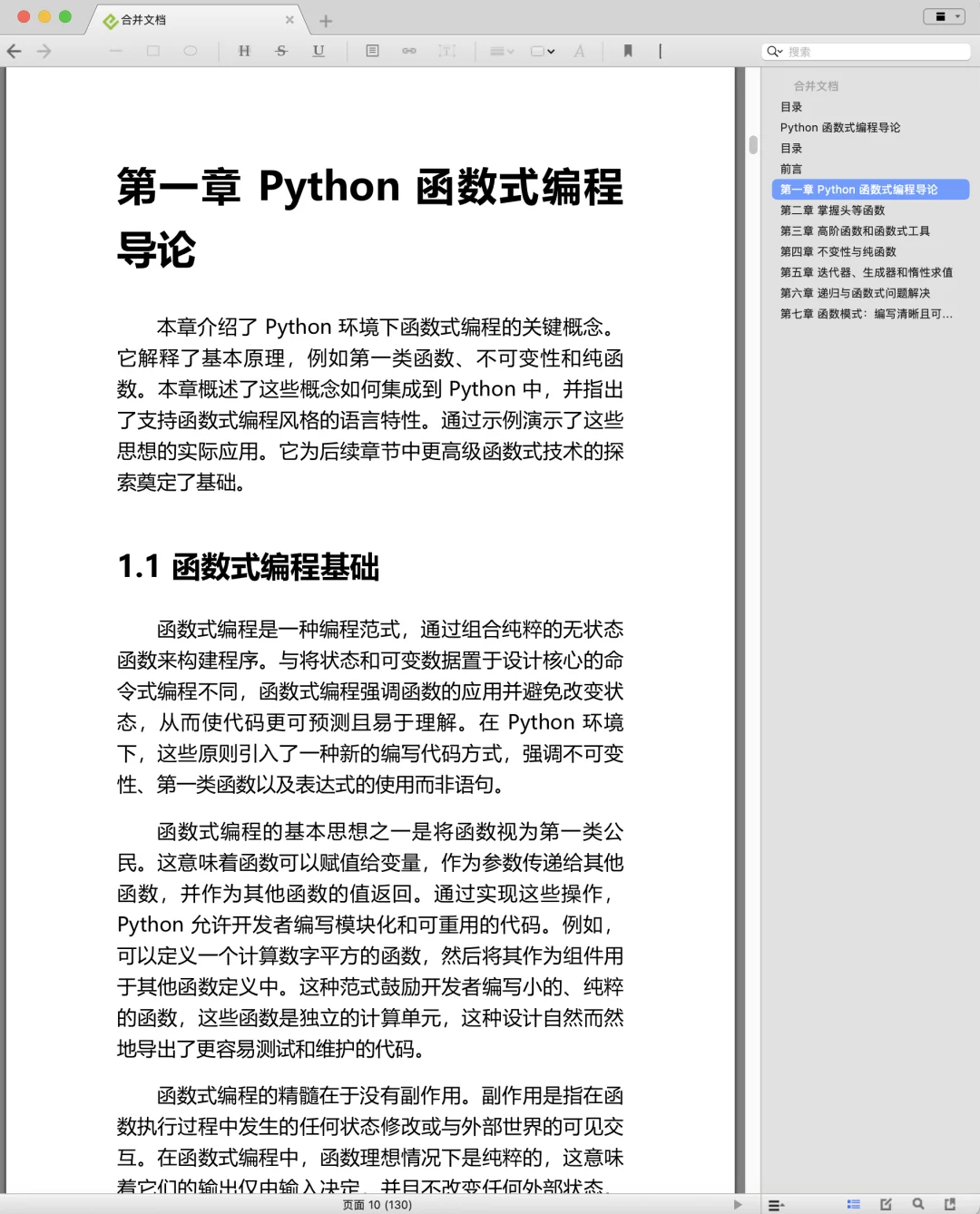980x1214 pixels.
Task: Go to the 前言 outline entry
Action: point(791,170)
